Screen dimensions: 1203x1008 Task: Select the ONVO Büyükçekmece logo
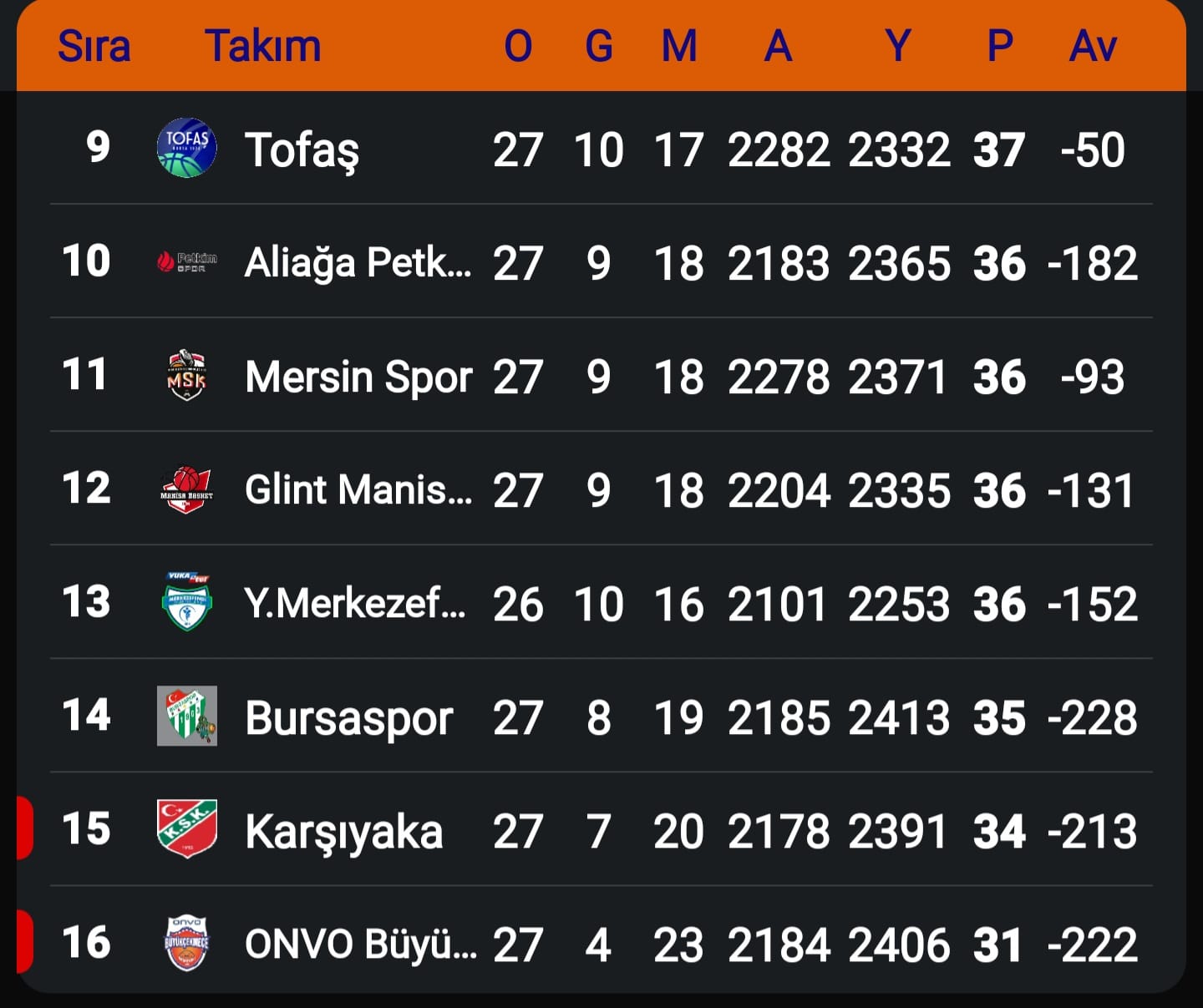[187, 944]
